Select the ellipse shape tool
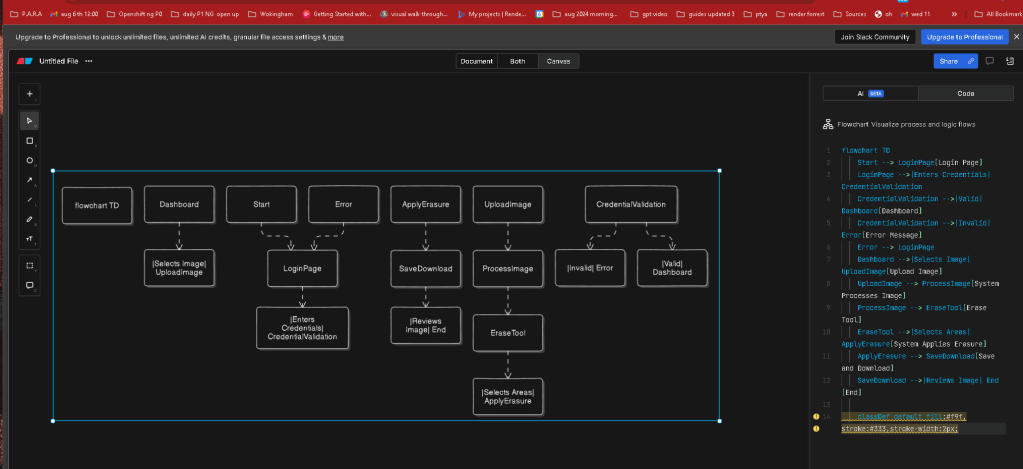This screenshot has width=1023, height=469. [x=29, y=160]
